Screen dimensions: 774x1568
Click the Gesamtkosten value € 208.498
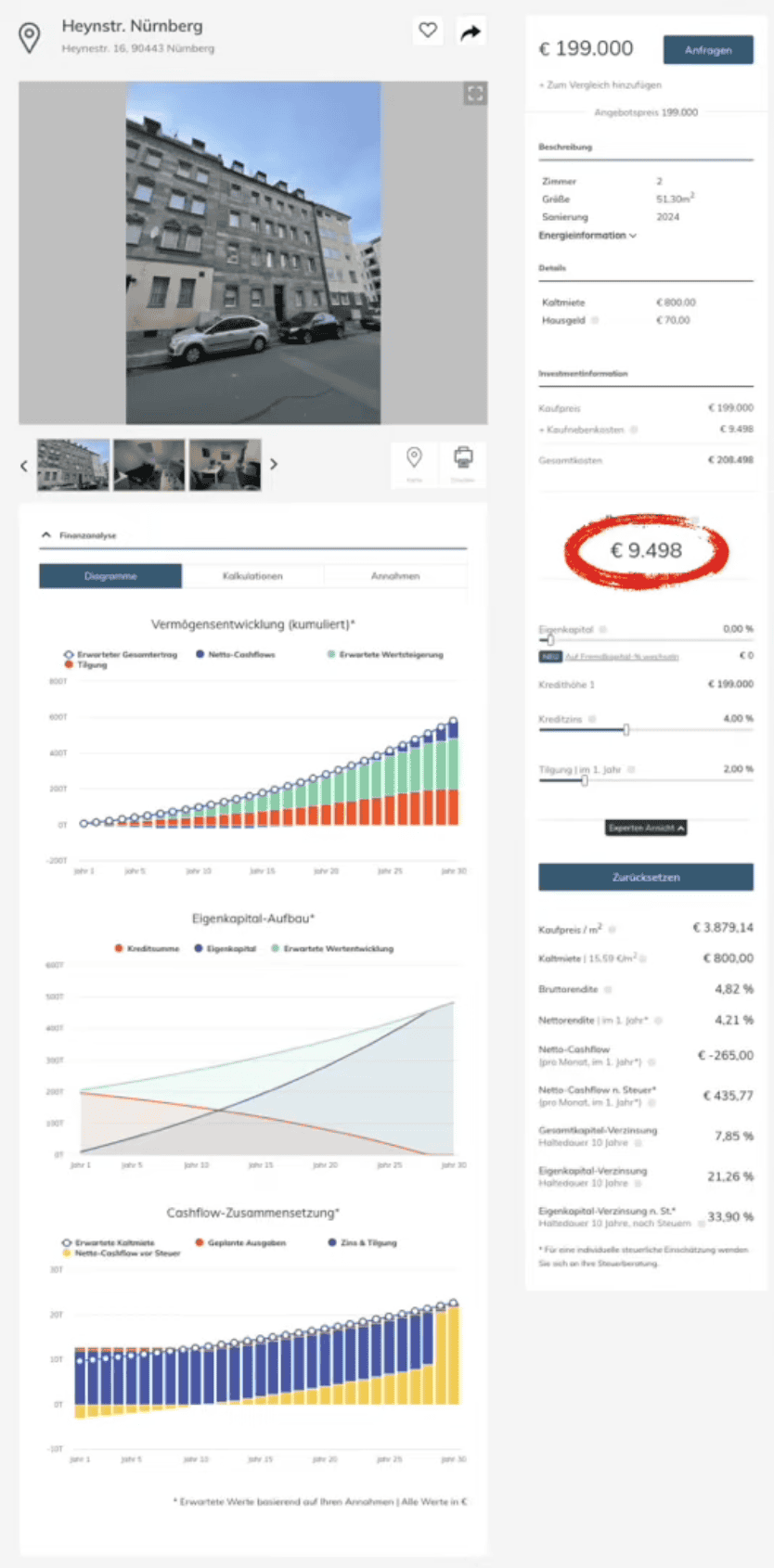coord(730,460)
